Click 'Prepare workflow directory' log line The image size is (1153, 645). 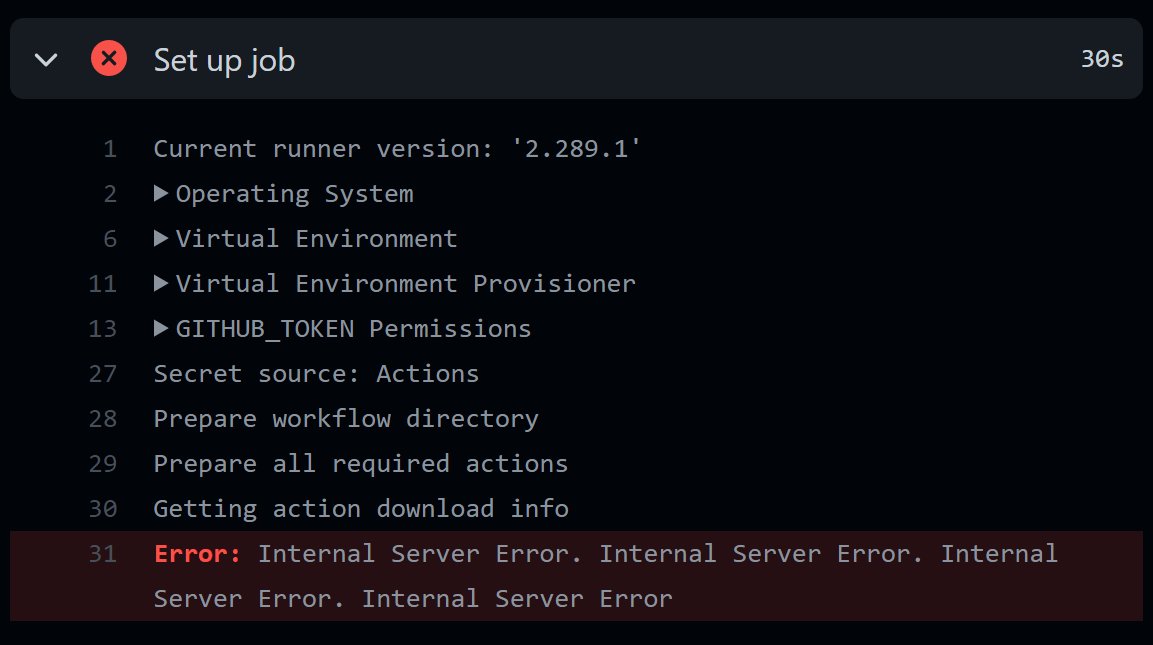click(346, 419)
